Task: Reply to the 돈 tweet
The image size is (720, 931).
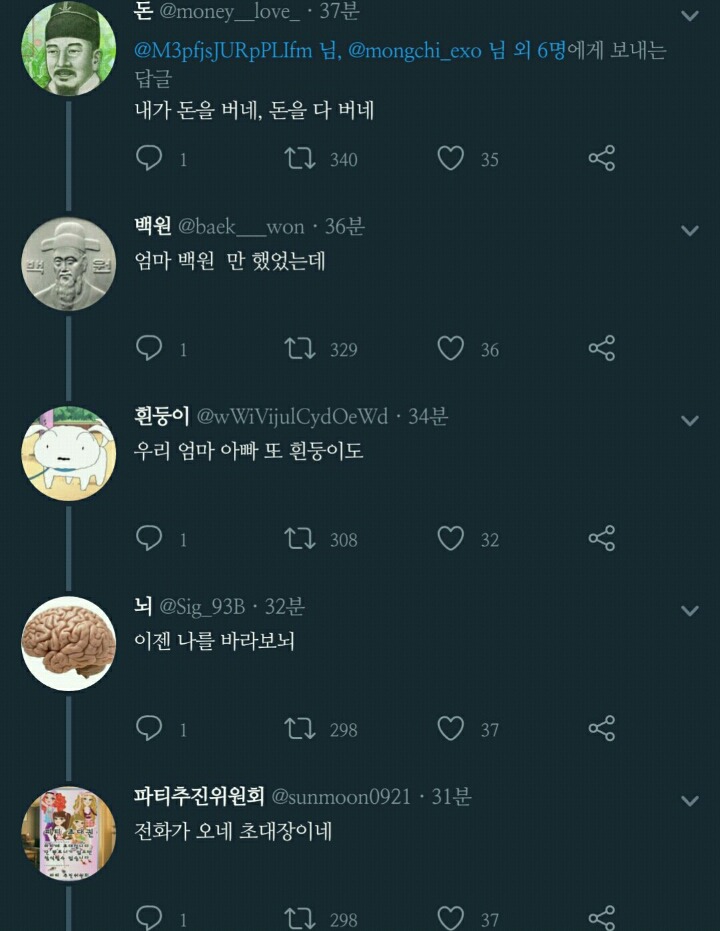Action: pos(149,158)
